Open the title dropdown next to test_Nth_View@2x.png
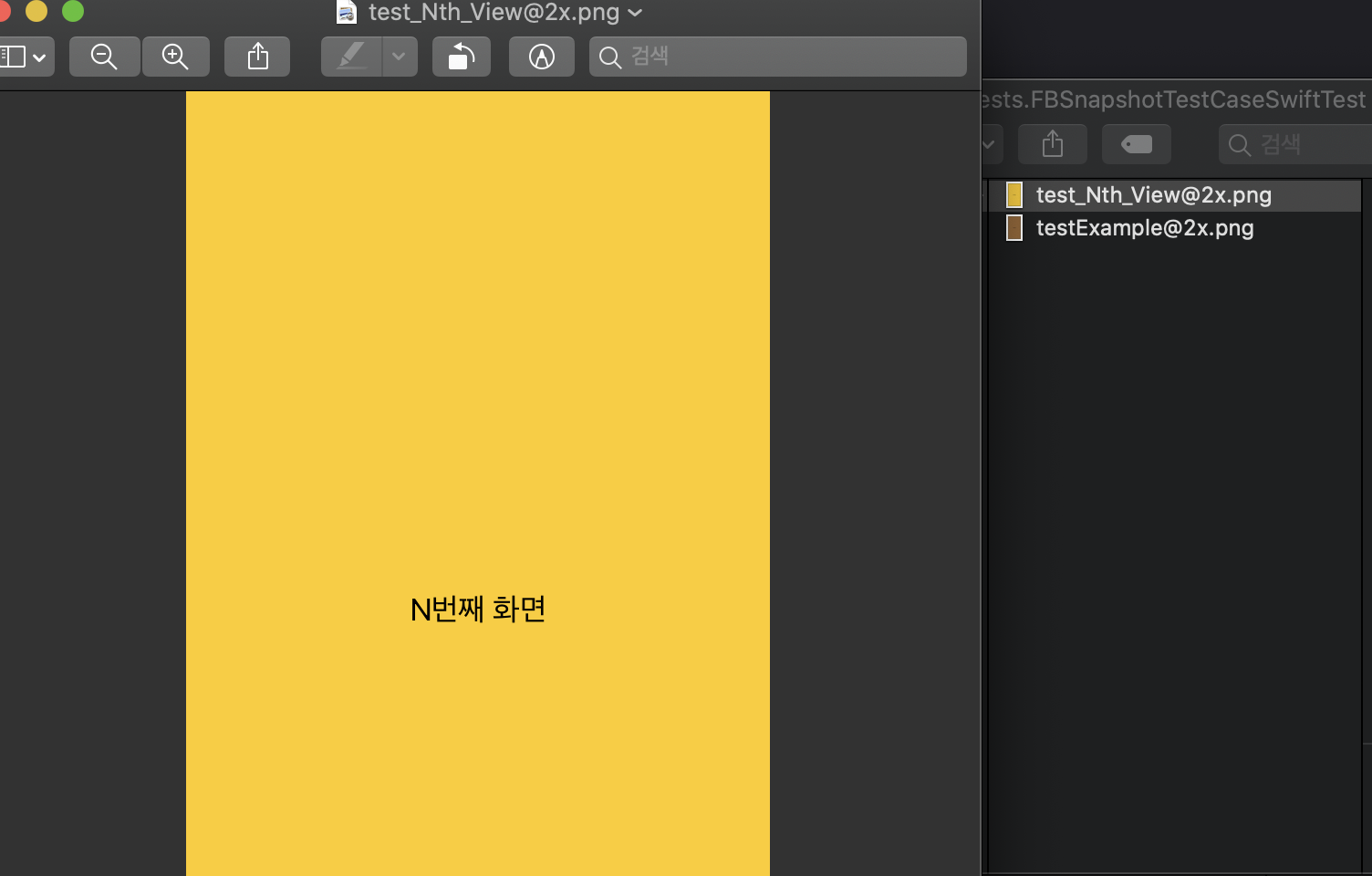1372x876 pixels. tap(636, 13)
